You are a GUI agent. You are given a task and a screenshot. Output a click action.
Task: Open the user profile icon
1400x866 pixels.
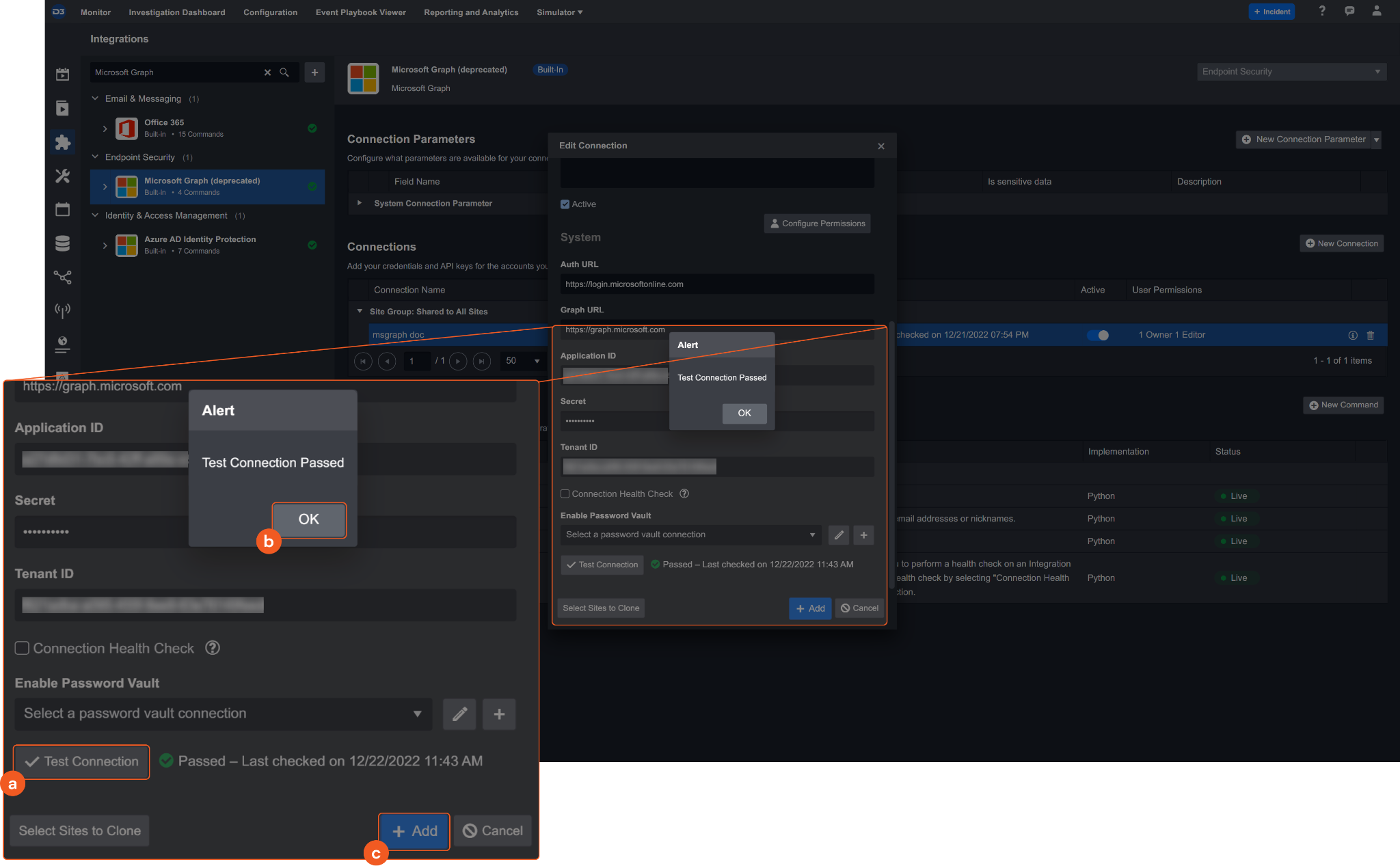1377,11
